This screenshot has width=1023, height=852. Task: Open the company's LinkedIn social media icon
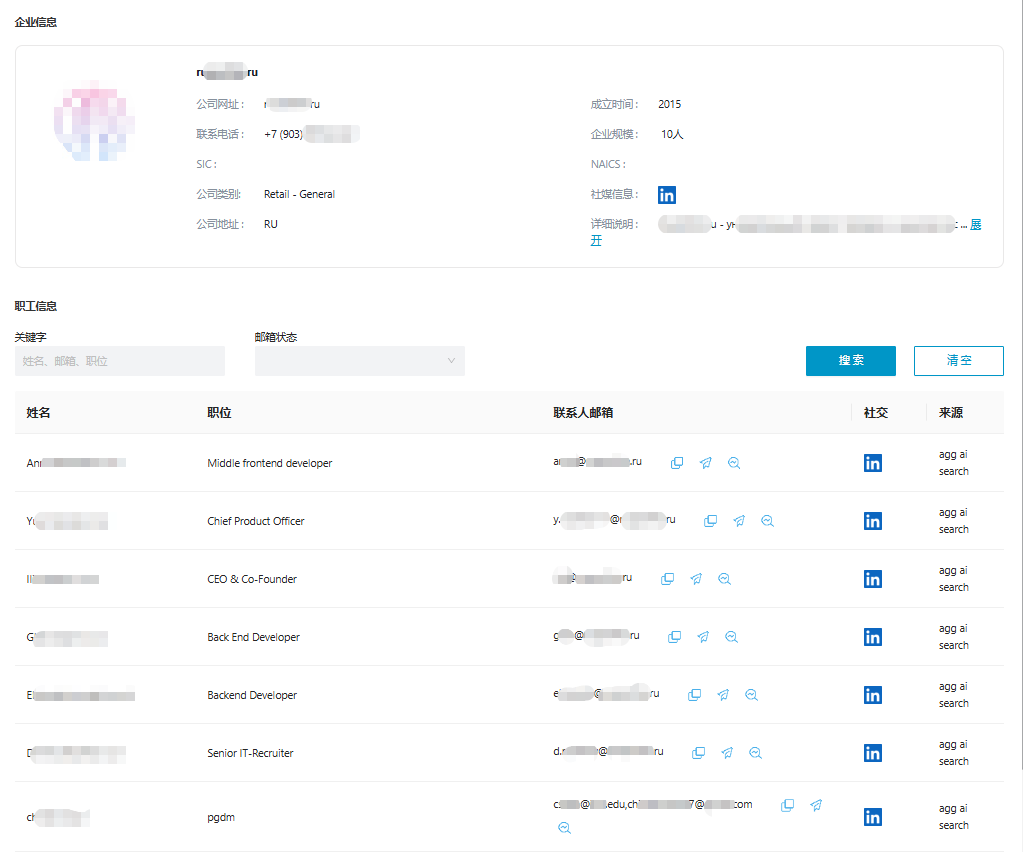(667, 195)
